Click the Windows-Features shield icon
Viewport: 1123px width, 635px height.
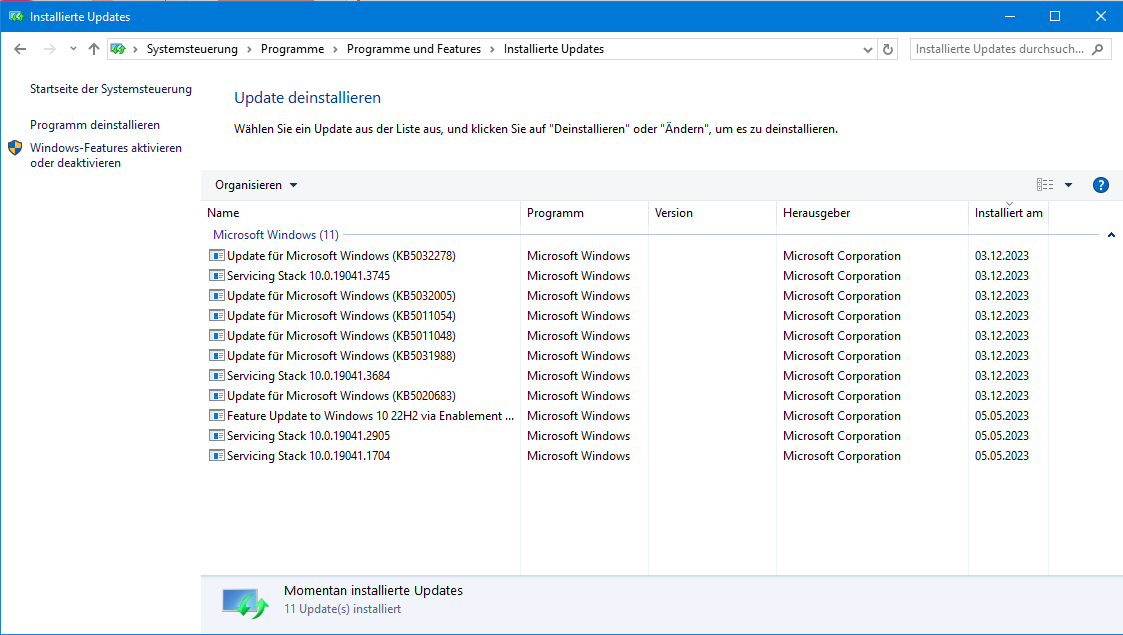(15, 148)
